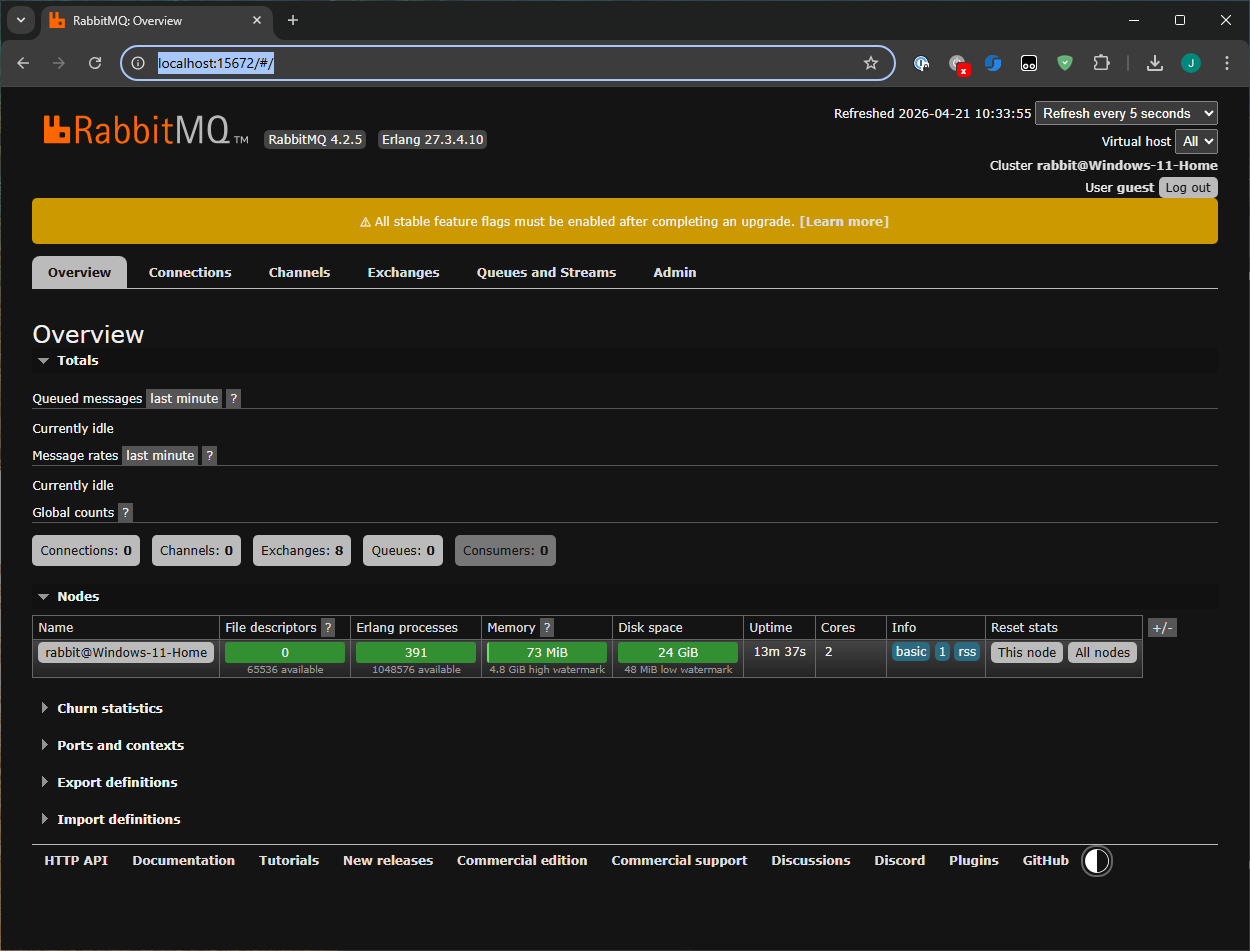Open the Chrome three-dot menu
The width and height of the screenshot is (1250, 951).
pos(1227,63)
